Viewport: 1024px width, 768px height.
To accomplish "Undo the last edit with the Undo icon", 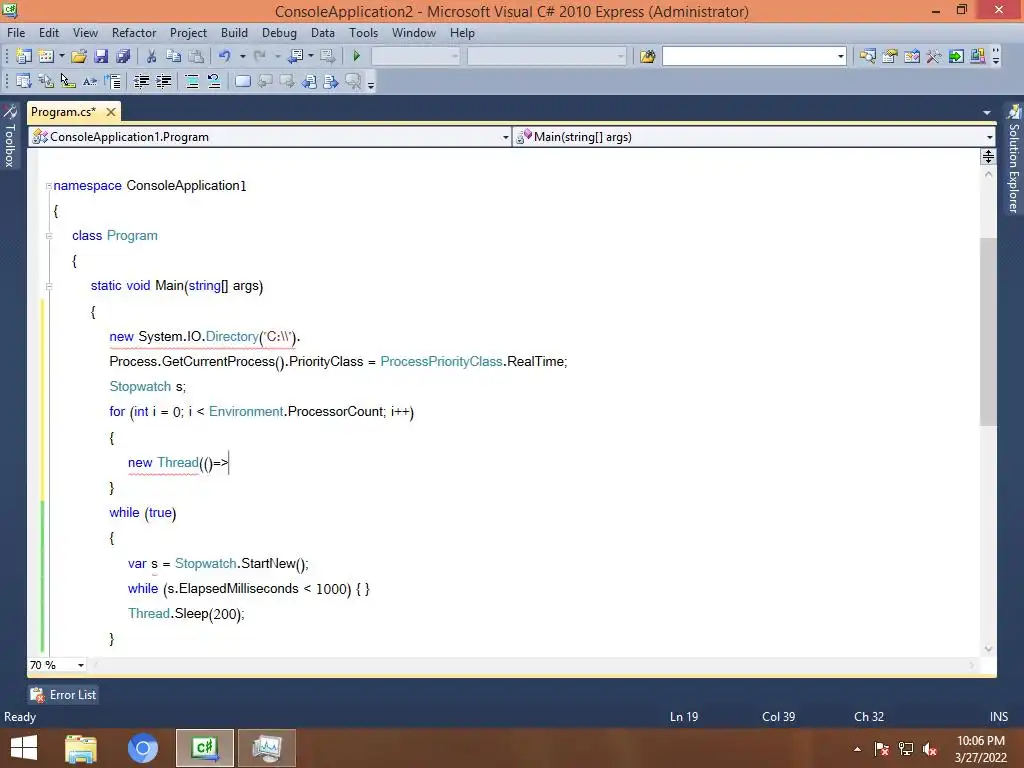I will (x=225, y=56).
